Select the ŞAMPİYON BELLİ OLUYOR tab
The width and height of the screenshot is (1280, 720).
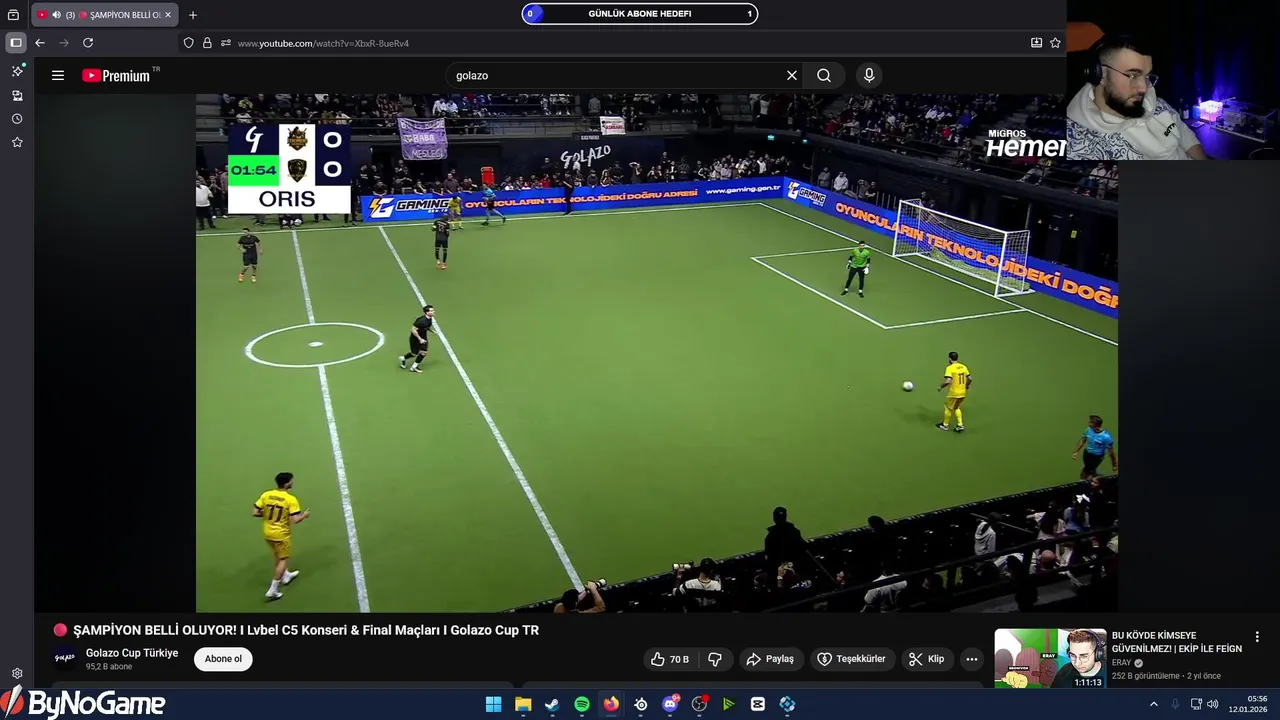(105, 15)
